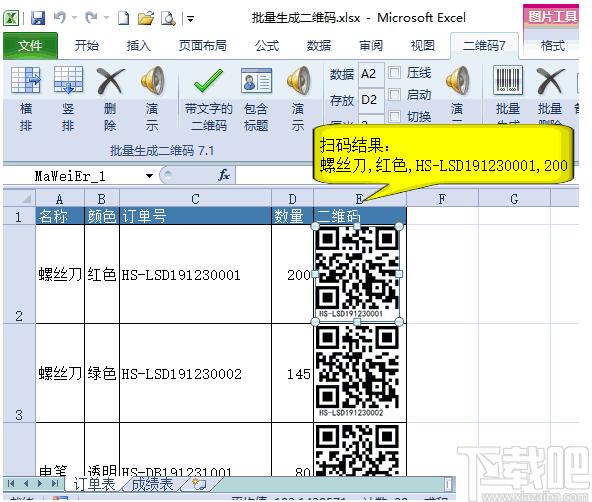Click cell HS-LSD191230001
This screenshot has width=592, height=502.
pyautogui.click(x=195, y=274)
